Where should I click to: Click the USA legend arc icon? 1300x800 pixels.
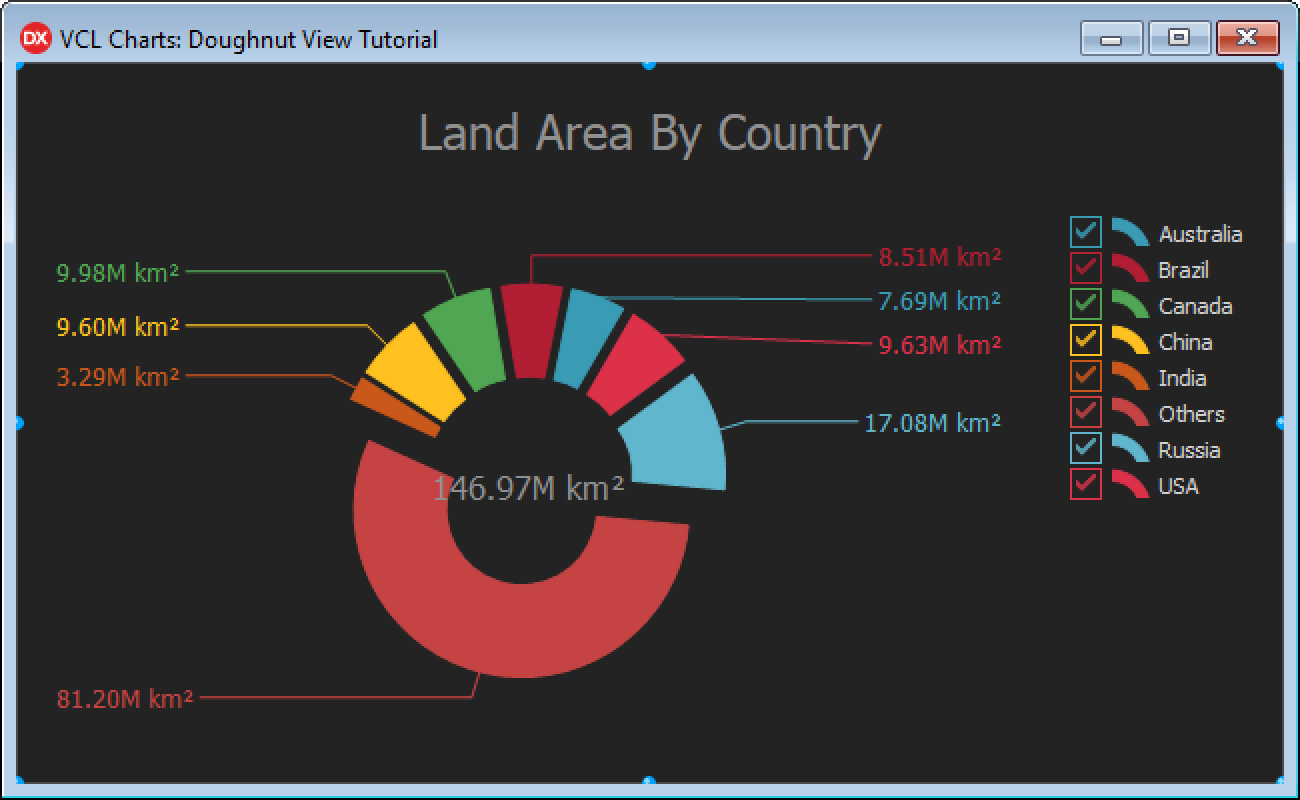pos(1130,484)
